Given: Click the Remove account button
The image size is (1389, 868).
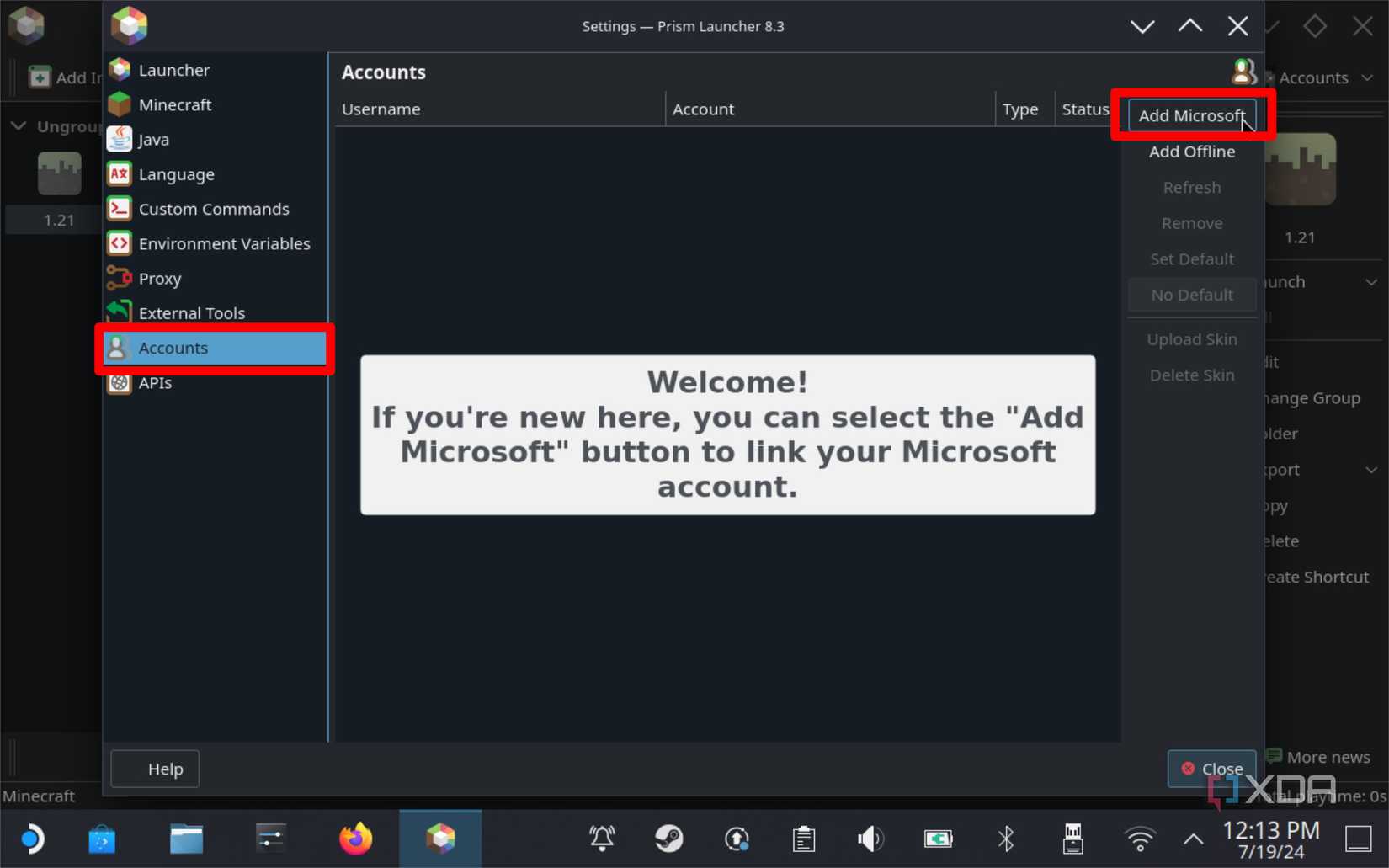Looking at the screenshot, I should [1191, 223].
